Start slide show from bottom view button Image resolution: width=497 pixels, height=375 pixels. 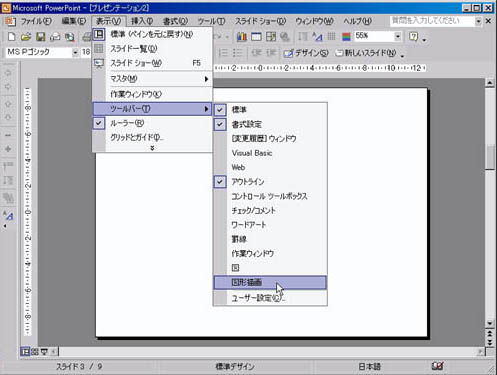44,351
